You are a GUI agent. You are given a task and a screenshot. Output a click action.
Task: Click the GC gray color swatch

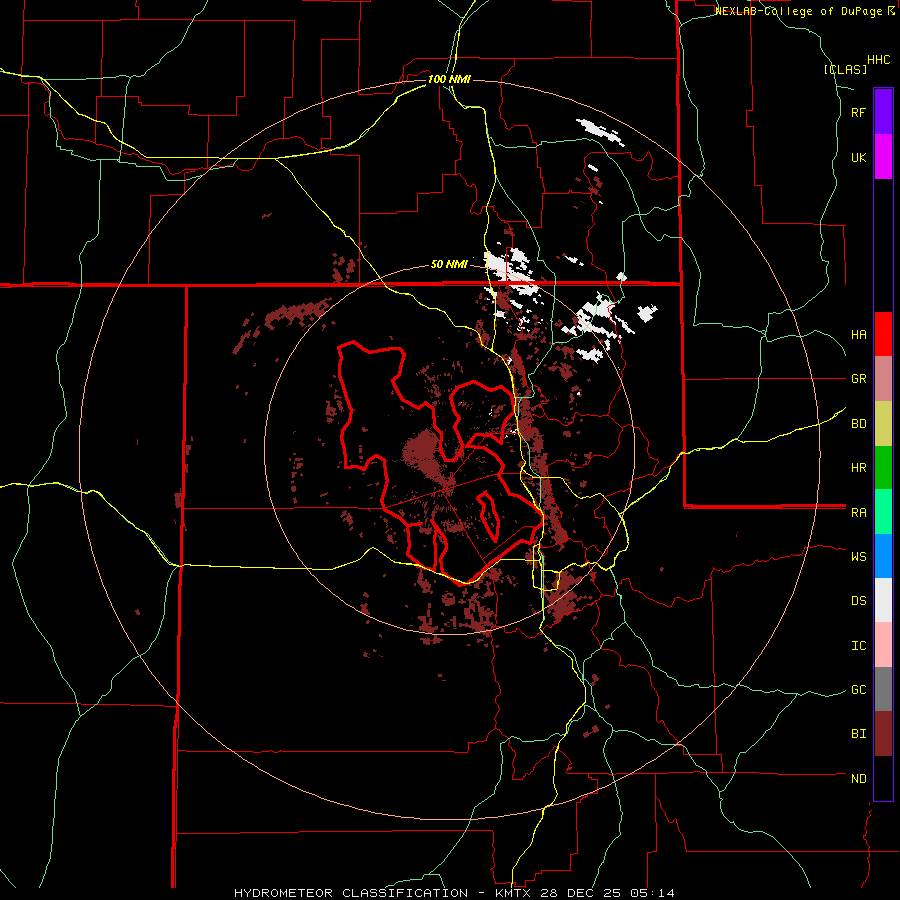(x=883, y=689)
